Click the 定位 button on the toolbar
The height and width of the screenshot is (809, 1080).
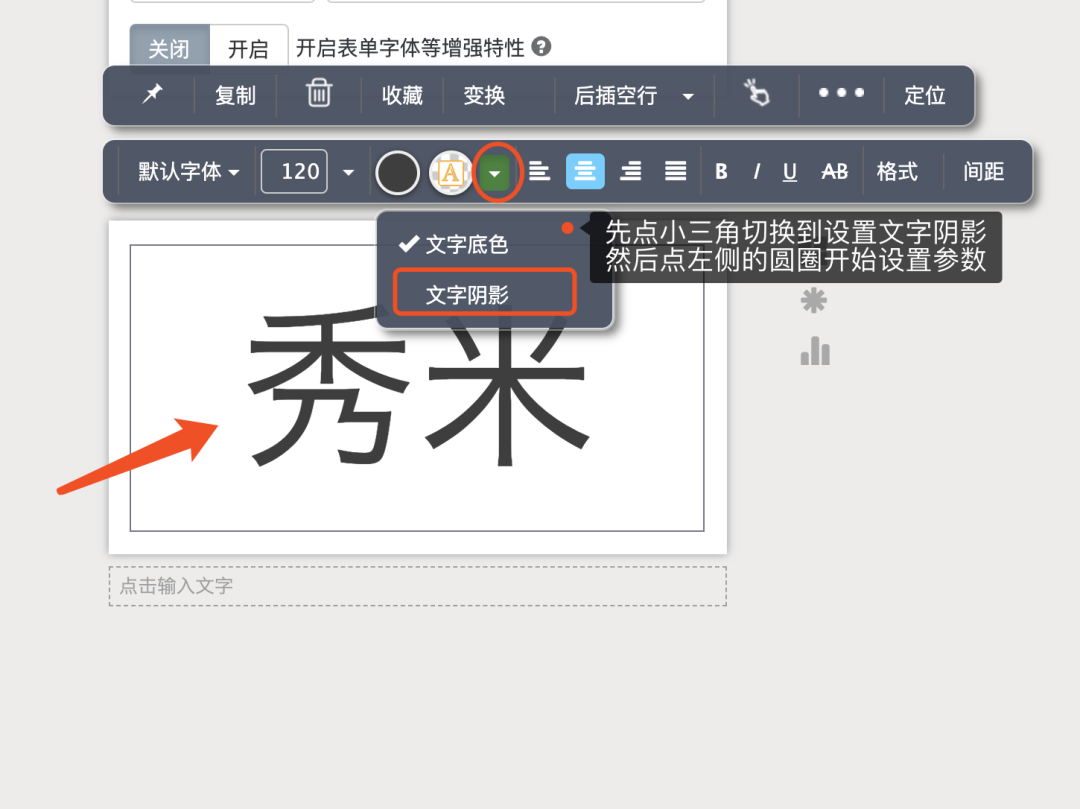point(925,95)
